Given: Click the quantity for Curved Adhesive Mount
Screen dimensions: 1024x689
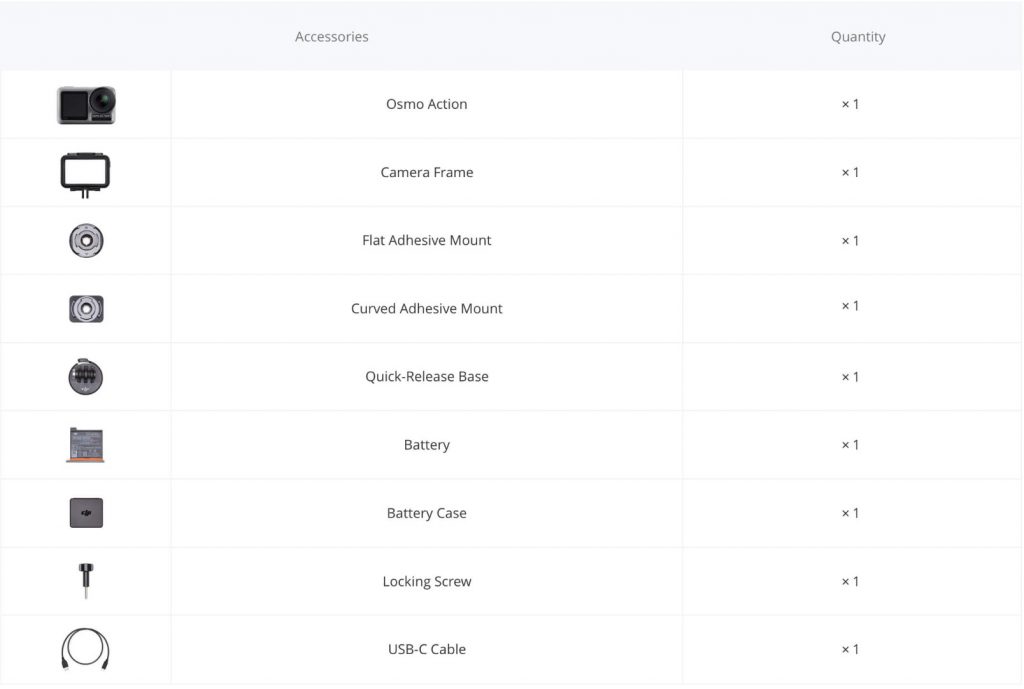Looking at the screenshot, I should coord(850,306).
